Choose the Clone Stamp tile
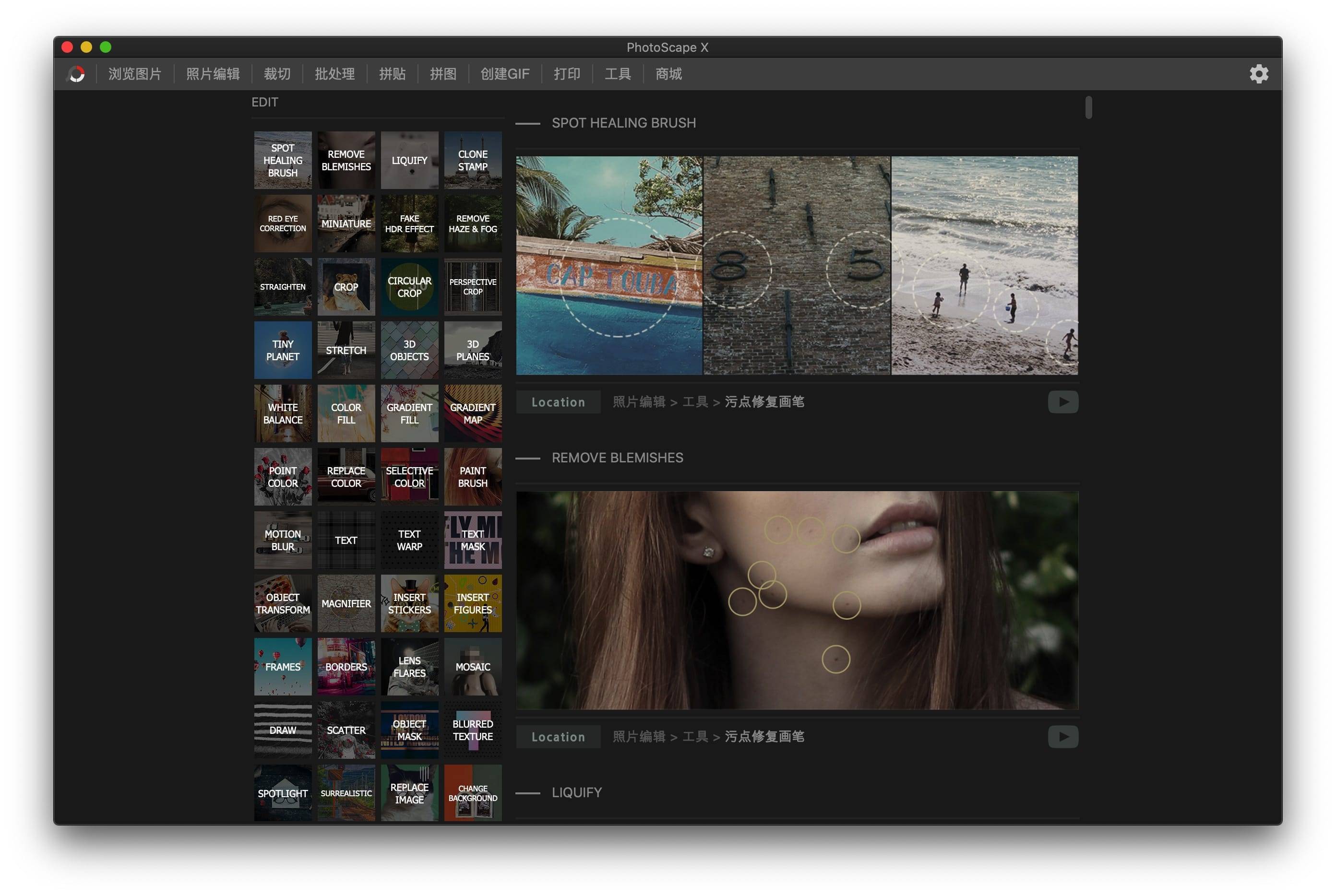Image resolution: width=1336 pixels, height=896 pixels. (472, 160)
